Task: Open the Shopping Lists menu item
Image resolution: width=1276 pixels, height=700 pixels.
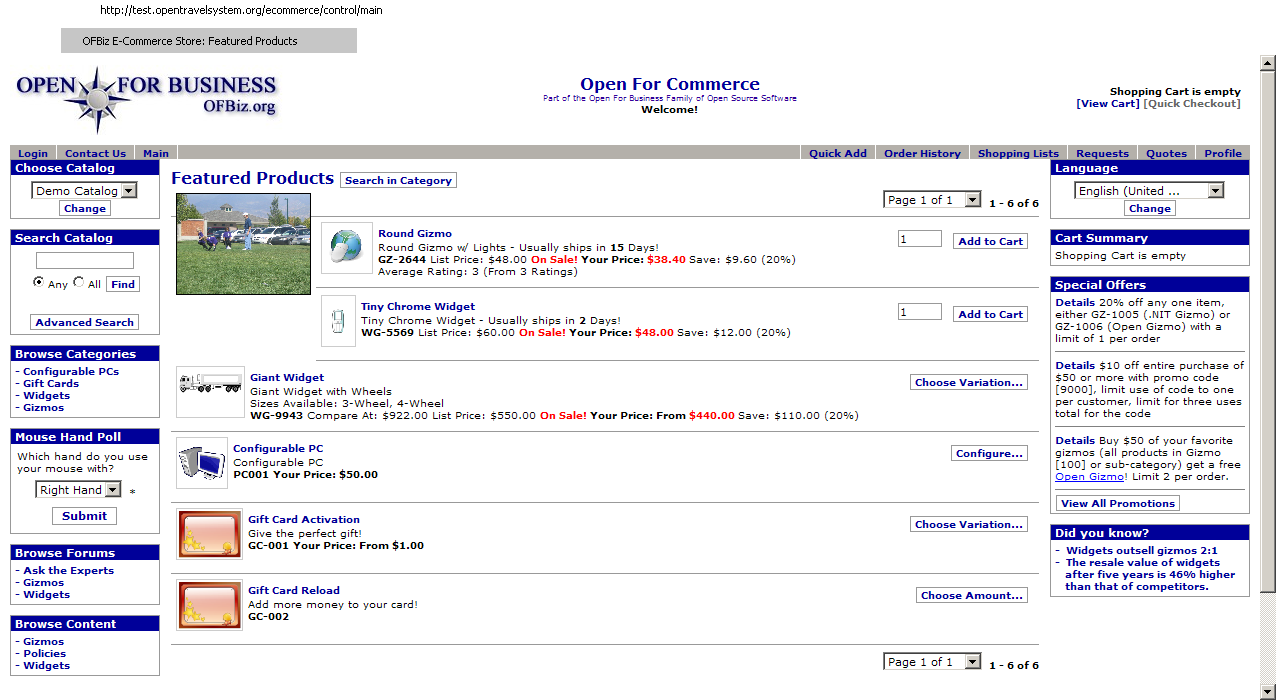Action: [x=1018, y=153]
